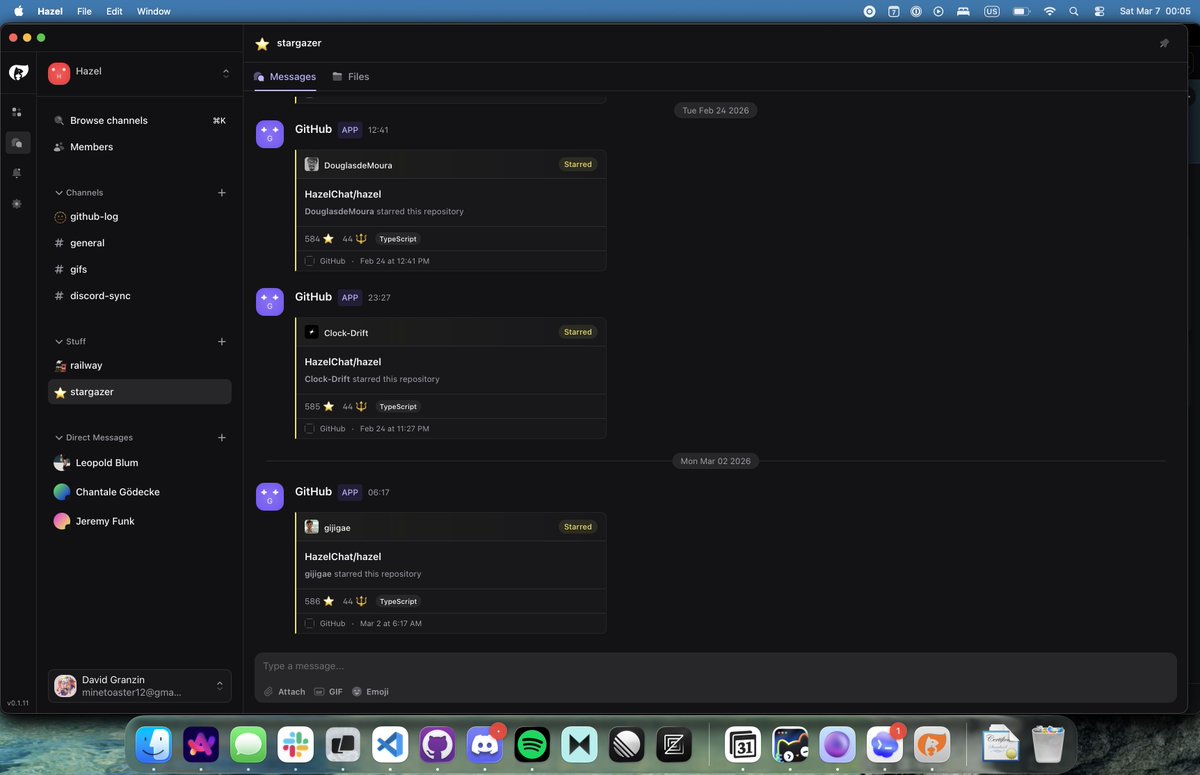Click the star icon beside stargazer header
The width and height of the screenshot is (1200, 775).
click(262, 44)
